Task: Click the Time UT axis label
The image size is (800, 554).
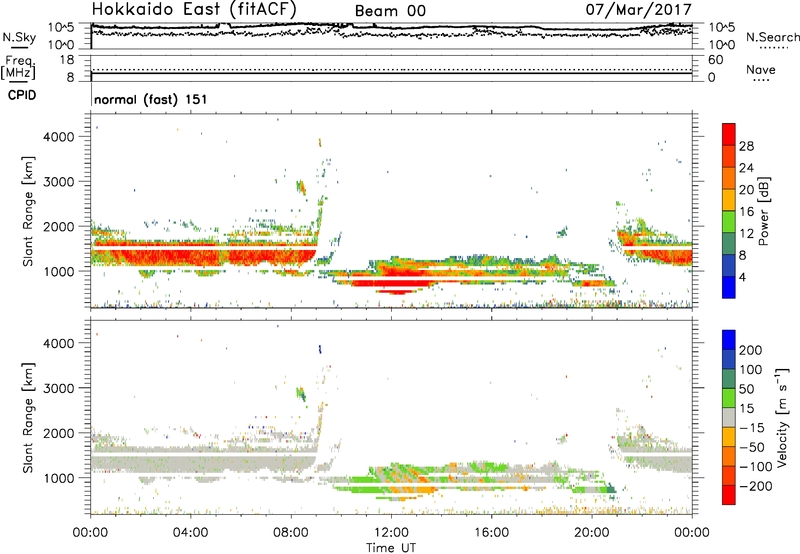Action: [x=391, y=548]
